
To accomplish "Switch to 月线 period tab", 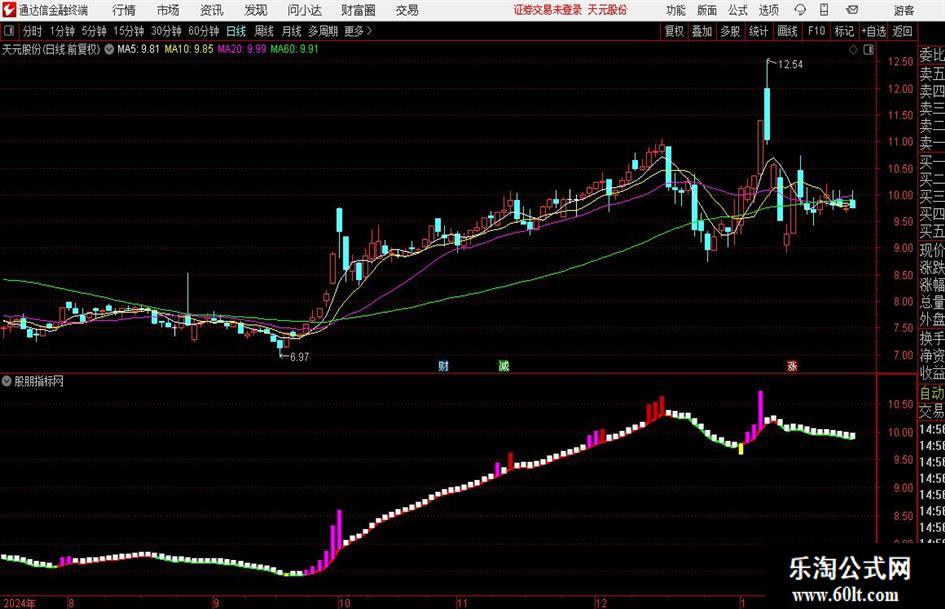I will [x=292, y=31].
